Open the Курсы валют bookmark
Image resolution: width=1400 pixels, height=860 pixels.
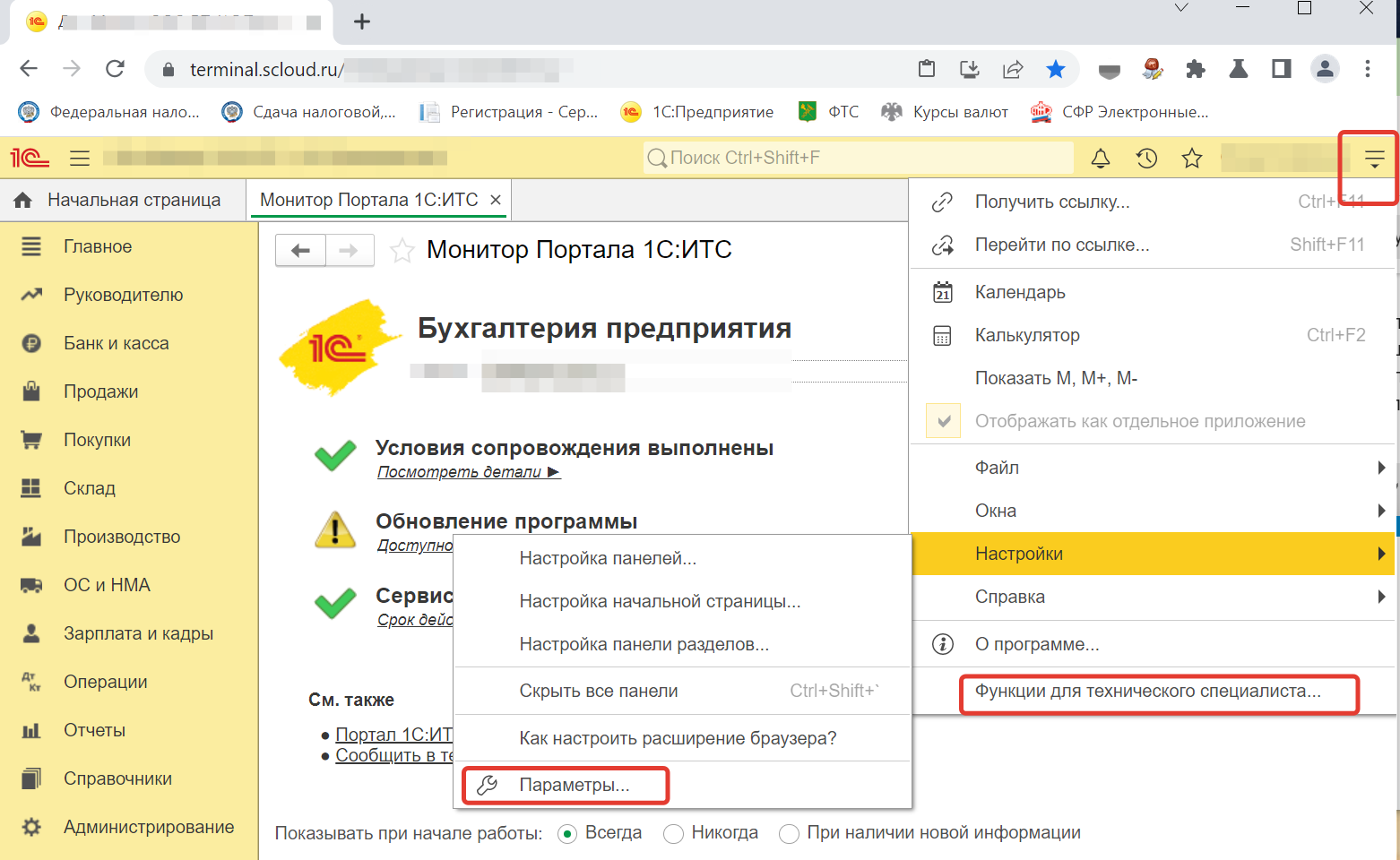tap(945, 112)
